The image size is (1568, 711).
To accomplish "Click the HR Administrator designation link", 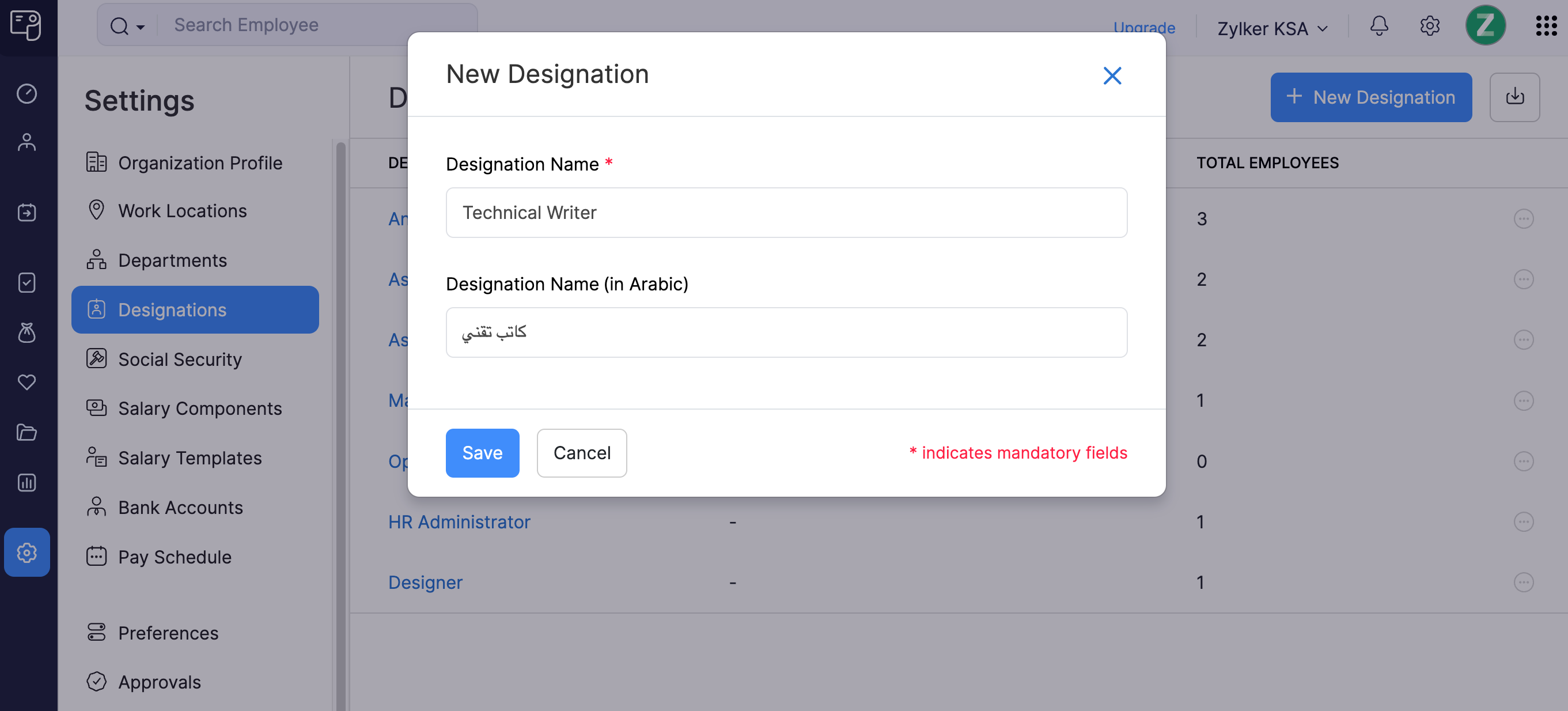I will point(458,521).
